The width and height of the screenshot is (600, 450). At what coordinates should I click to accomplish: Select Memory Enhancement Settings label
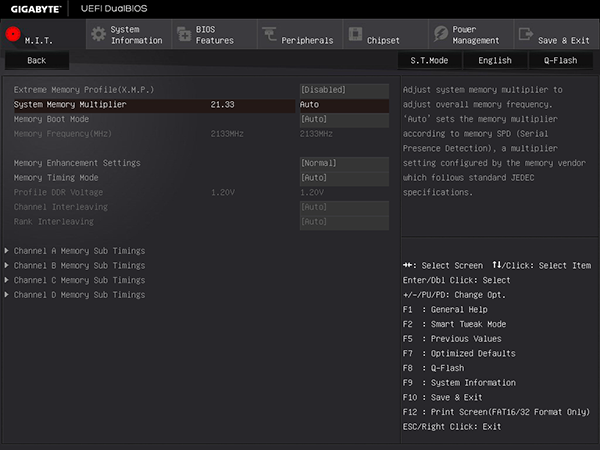77,163
